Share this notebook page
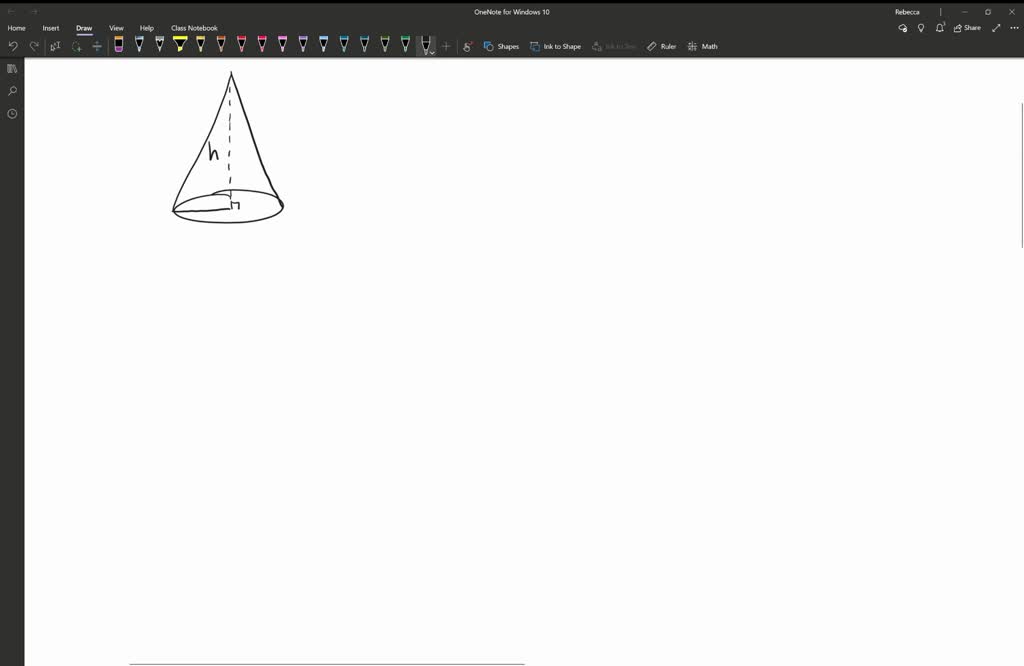 (x=967, y=28)
